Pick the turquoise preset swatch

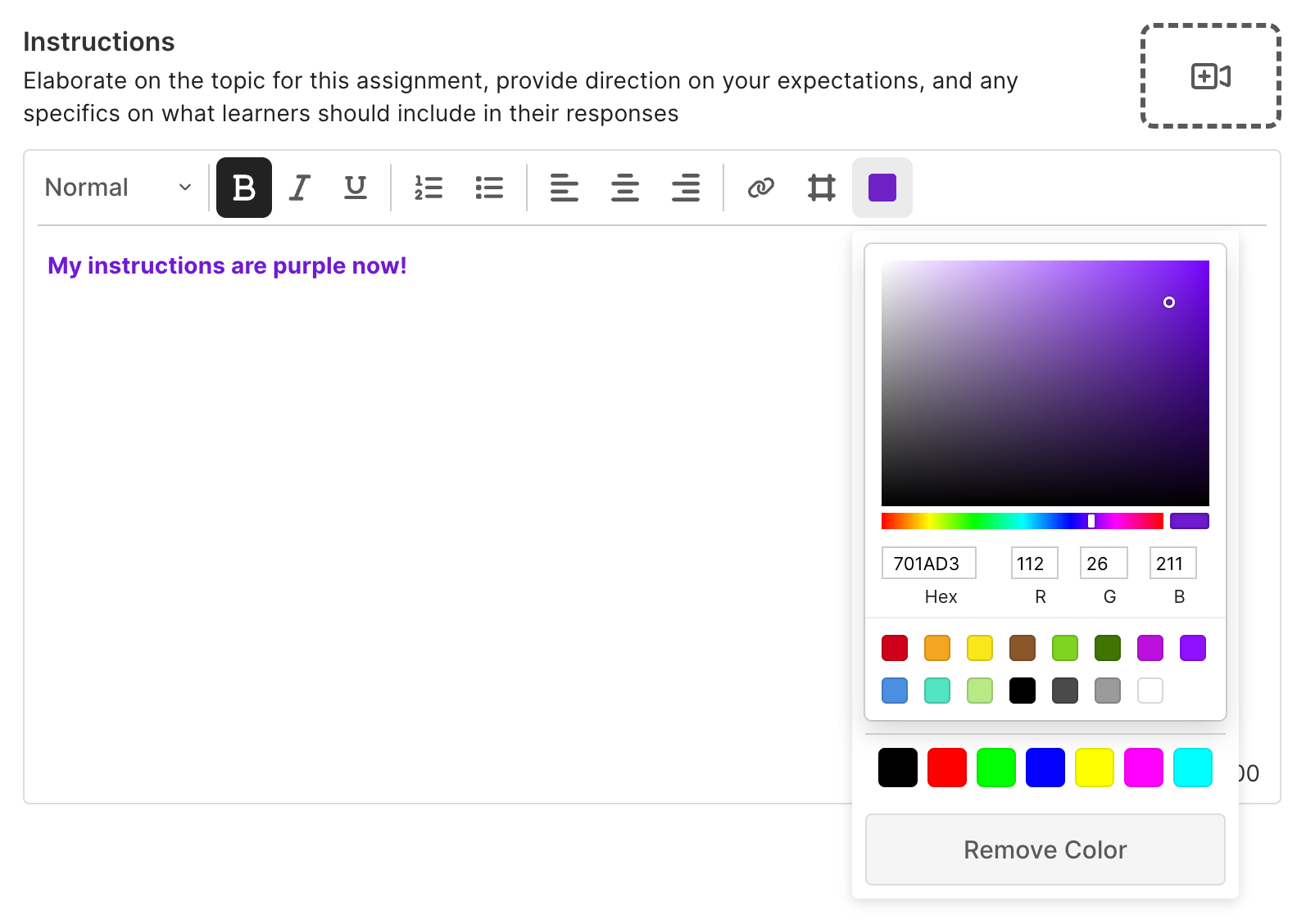(937, 691)
